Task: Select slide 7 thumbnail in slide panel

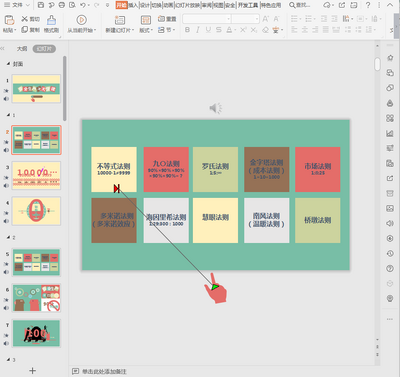Action: click(37, 333)
